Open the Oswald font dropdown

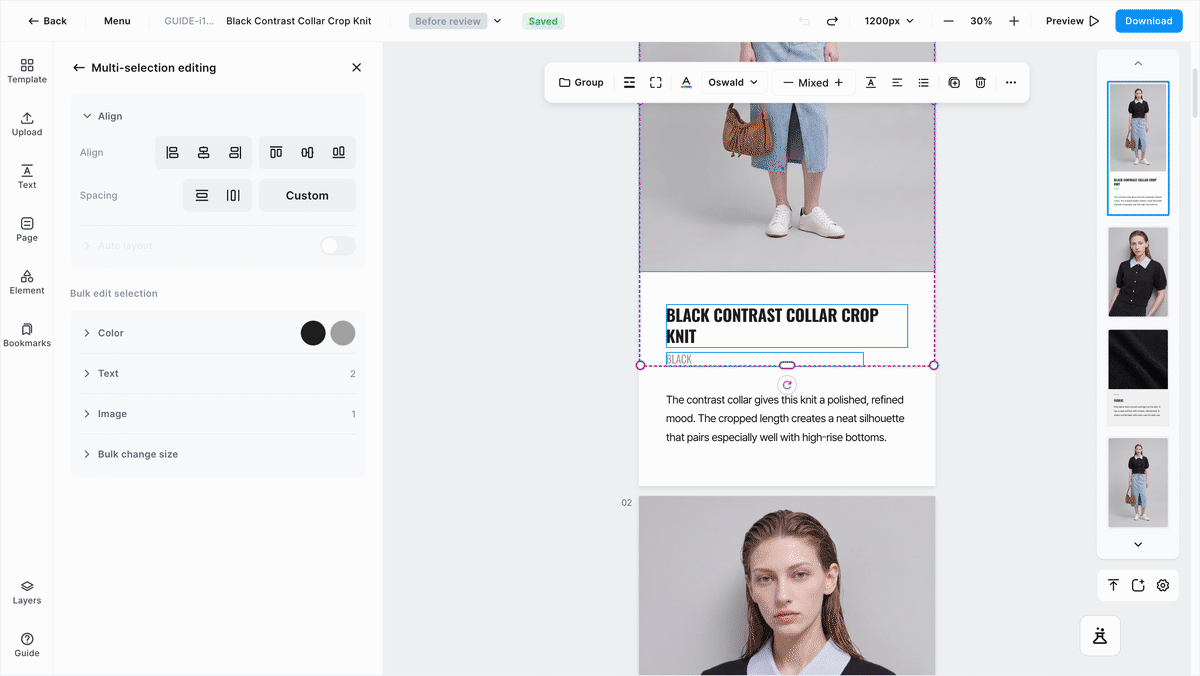coord(733,83)
